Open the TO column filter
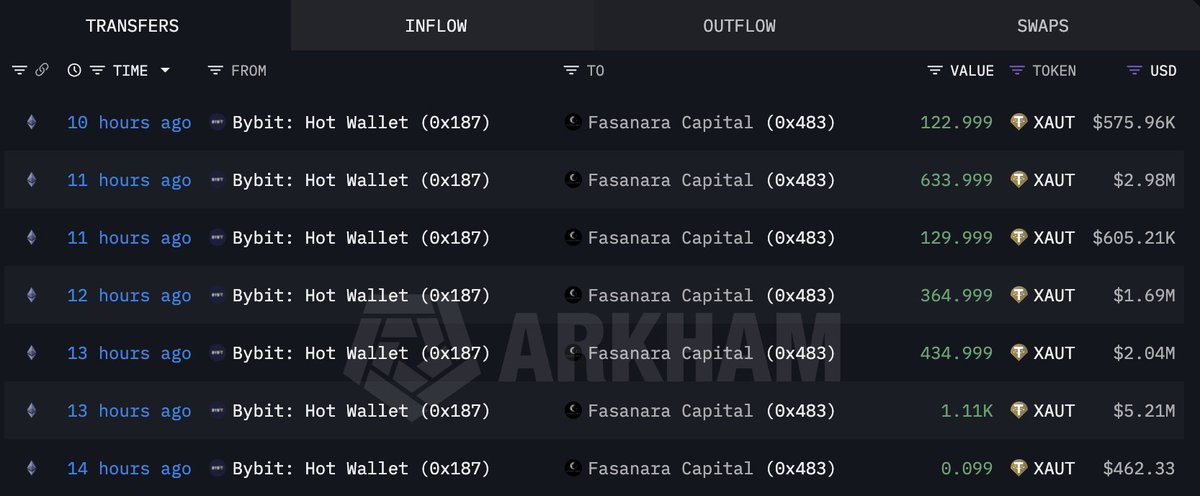 point(571,70)
